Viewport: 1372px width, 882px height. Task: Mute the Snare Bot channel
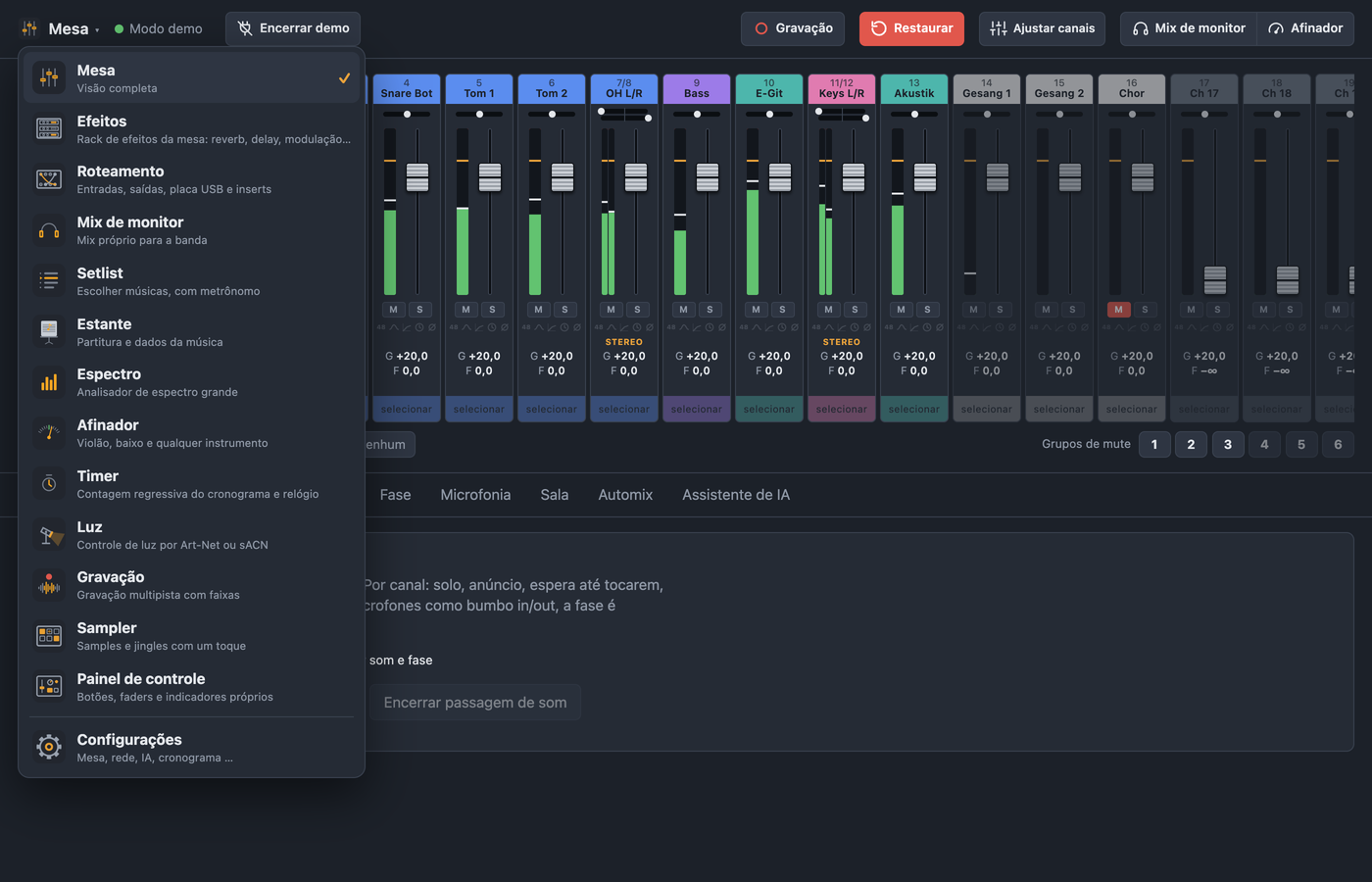393,310
